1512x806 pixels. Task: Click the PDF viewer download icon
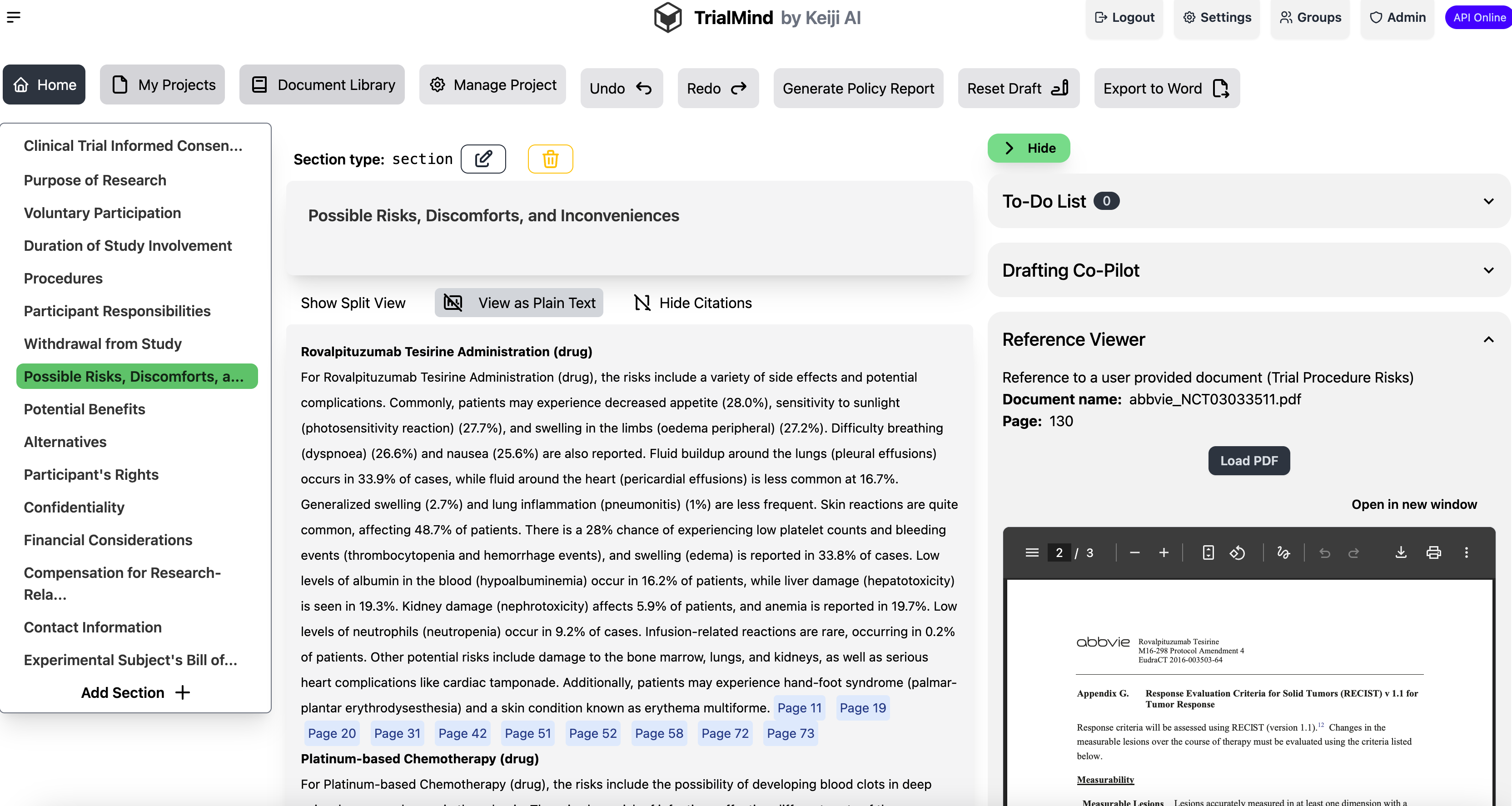pos(1401,552)
